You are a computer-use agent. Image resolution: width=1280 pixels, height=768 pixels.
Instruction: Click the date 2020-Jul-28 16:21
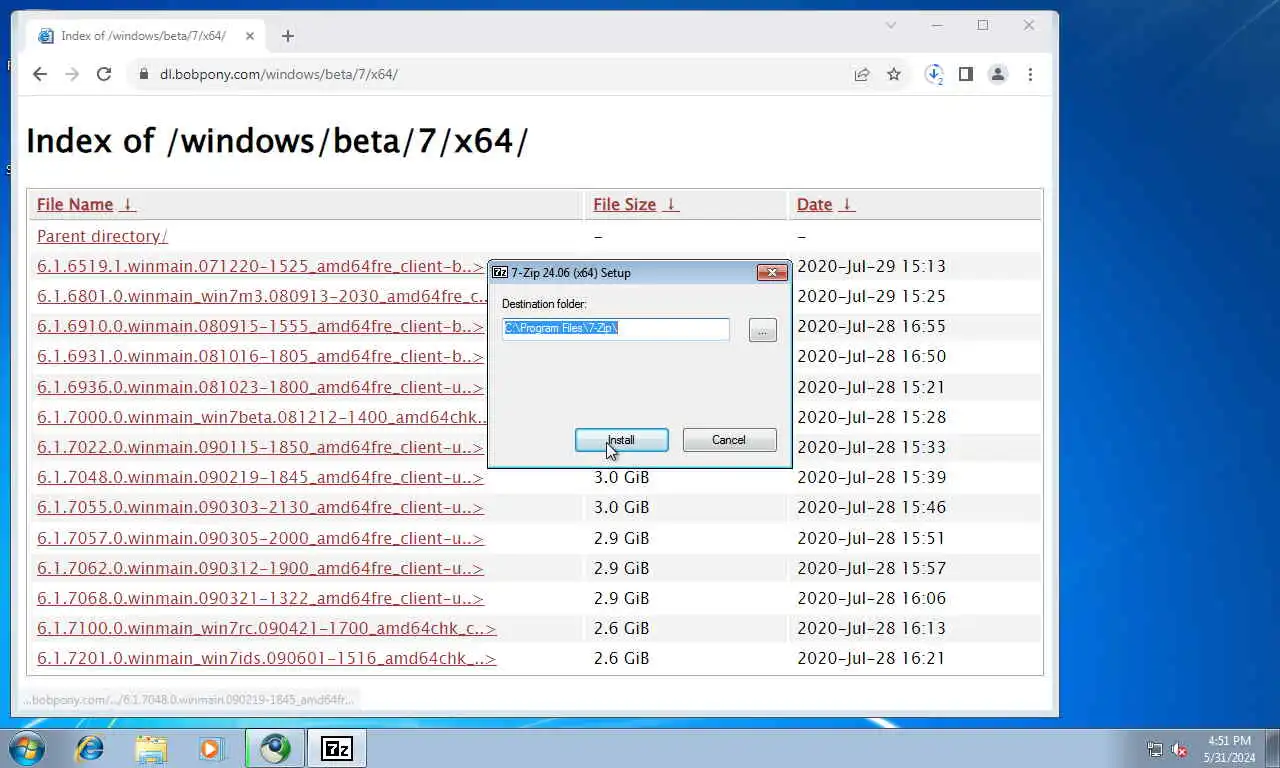871,658
